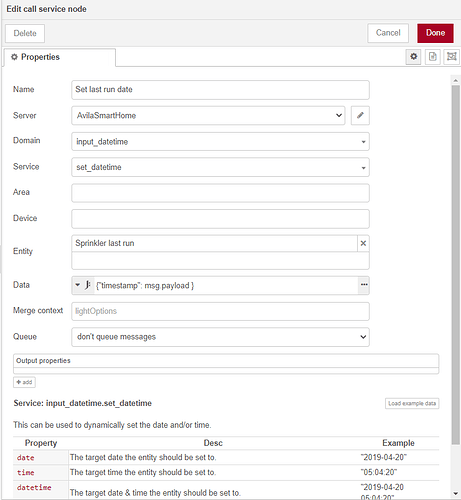Viewport: 461px width, 500px height.
Task: Click the Merge context field
Action: pyautogui.click(x=220, y=311)
